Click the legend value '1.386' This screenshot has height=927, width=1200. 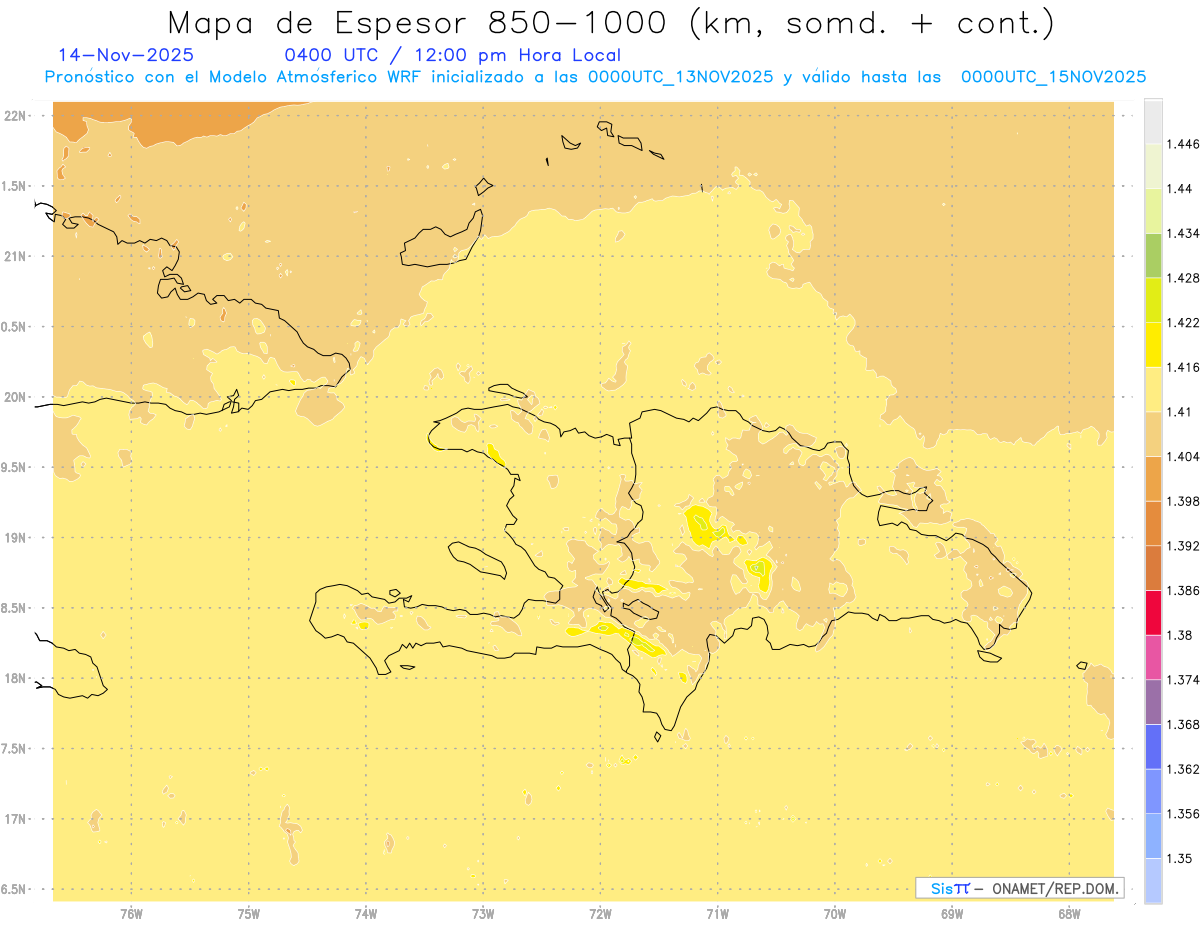(1183, 590)
